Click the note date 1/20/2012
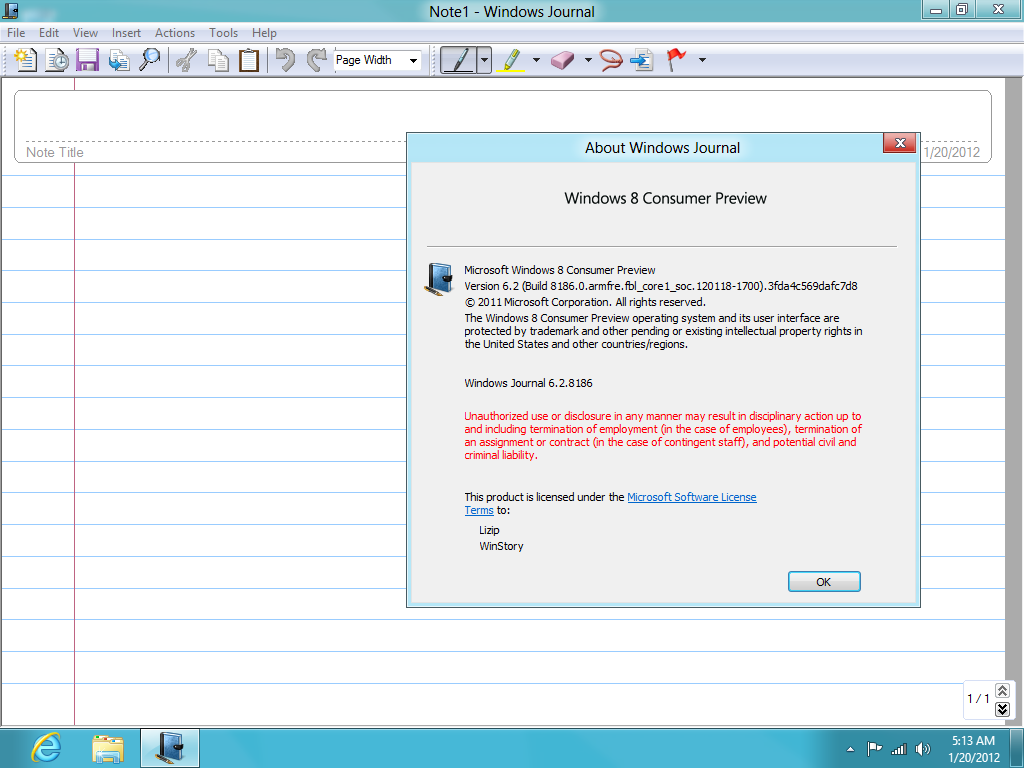 tap(952, 152)
